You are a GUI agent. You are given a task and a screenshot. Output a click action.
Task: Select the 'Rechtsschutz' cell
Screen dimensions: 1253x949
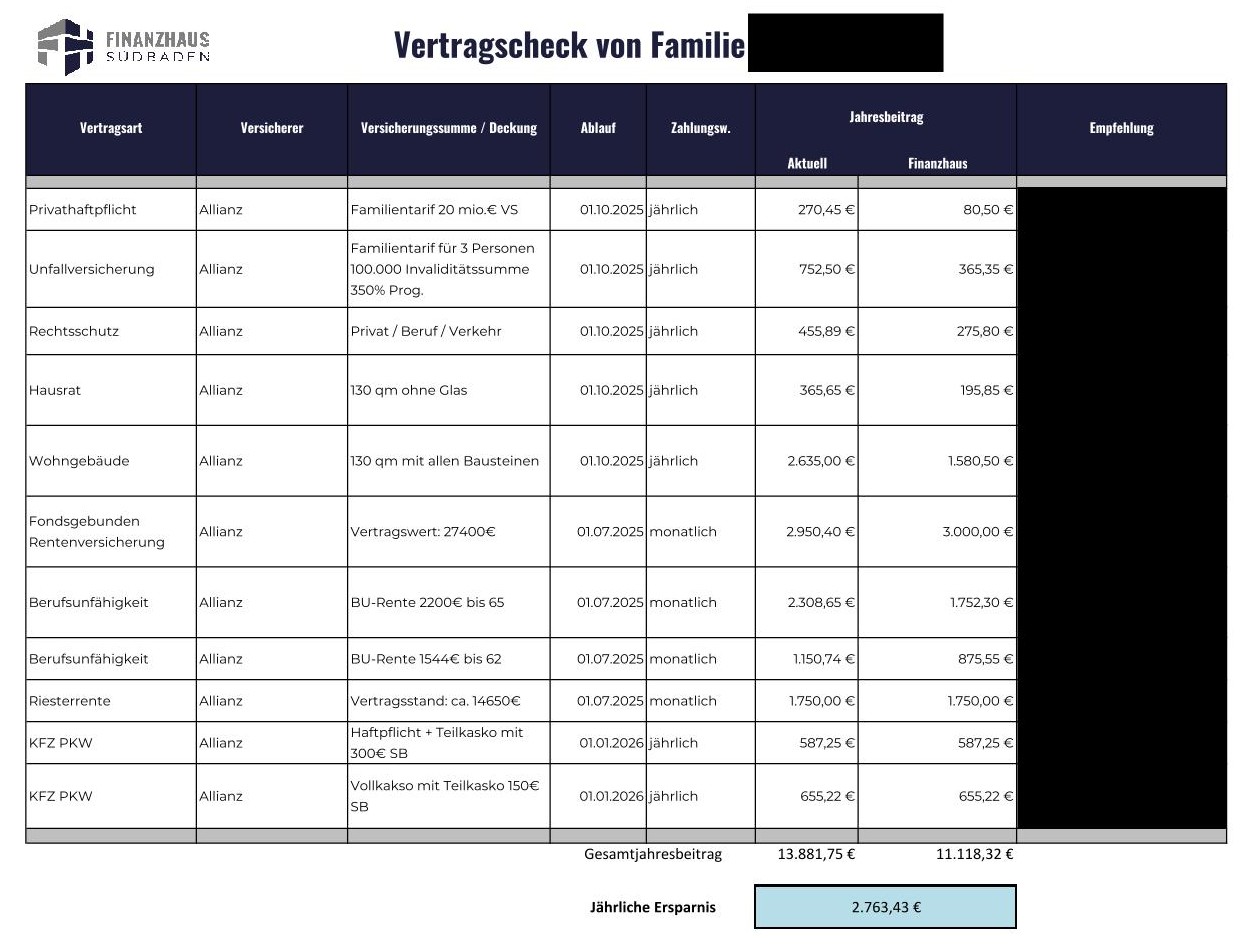tap(111, 331)
